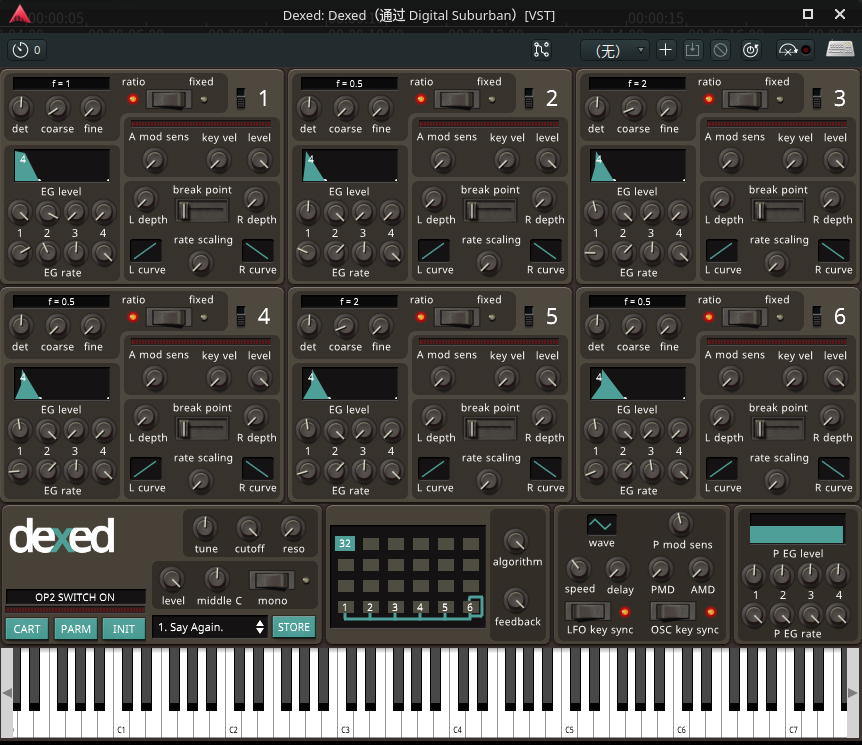Click the P mod sens knob
This screenshot has width=862, height=745.
pyautogui.click(x=681, y=524)
